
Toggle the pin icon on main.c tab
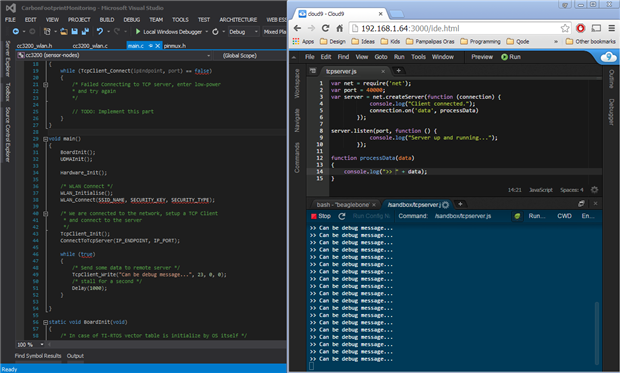tap(151, 46)
